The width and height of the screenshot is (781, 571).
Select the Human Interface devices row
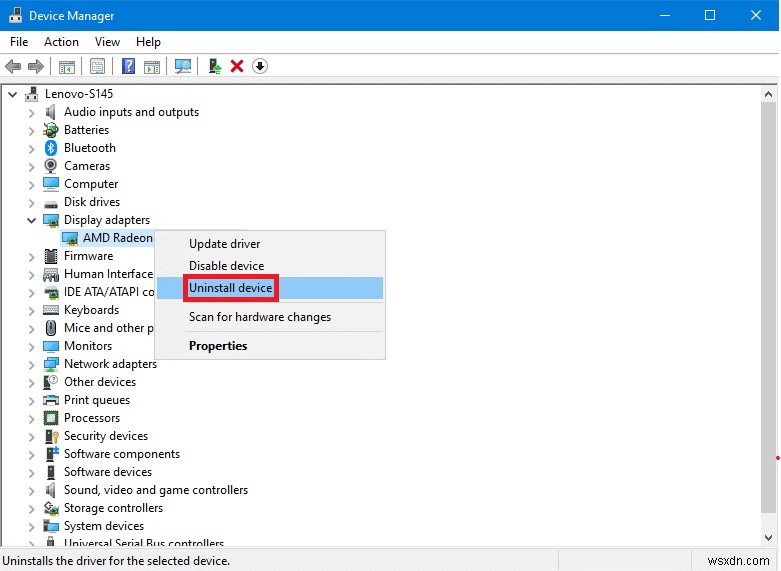pos(109,274)
